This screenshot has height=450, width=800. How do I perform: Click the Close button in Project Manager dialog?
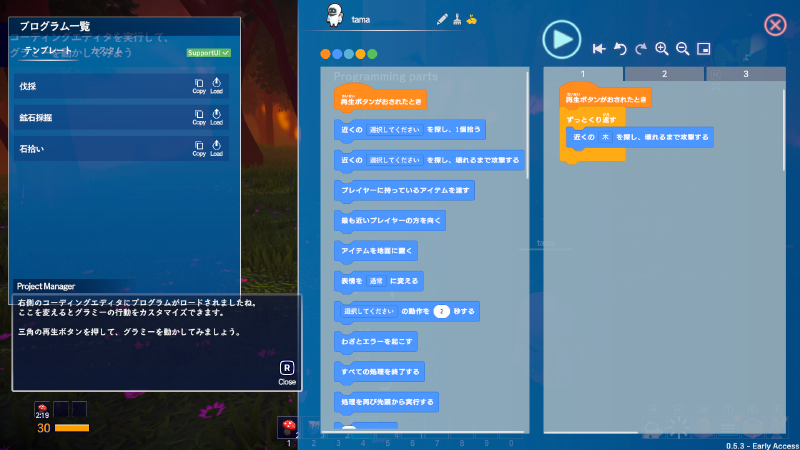click(287, 372)
